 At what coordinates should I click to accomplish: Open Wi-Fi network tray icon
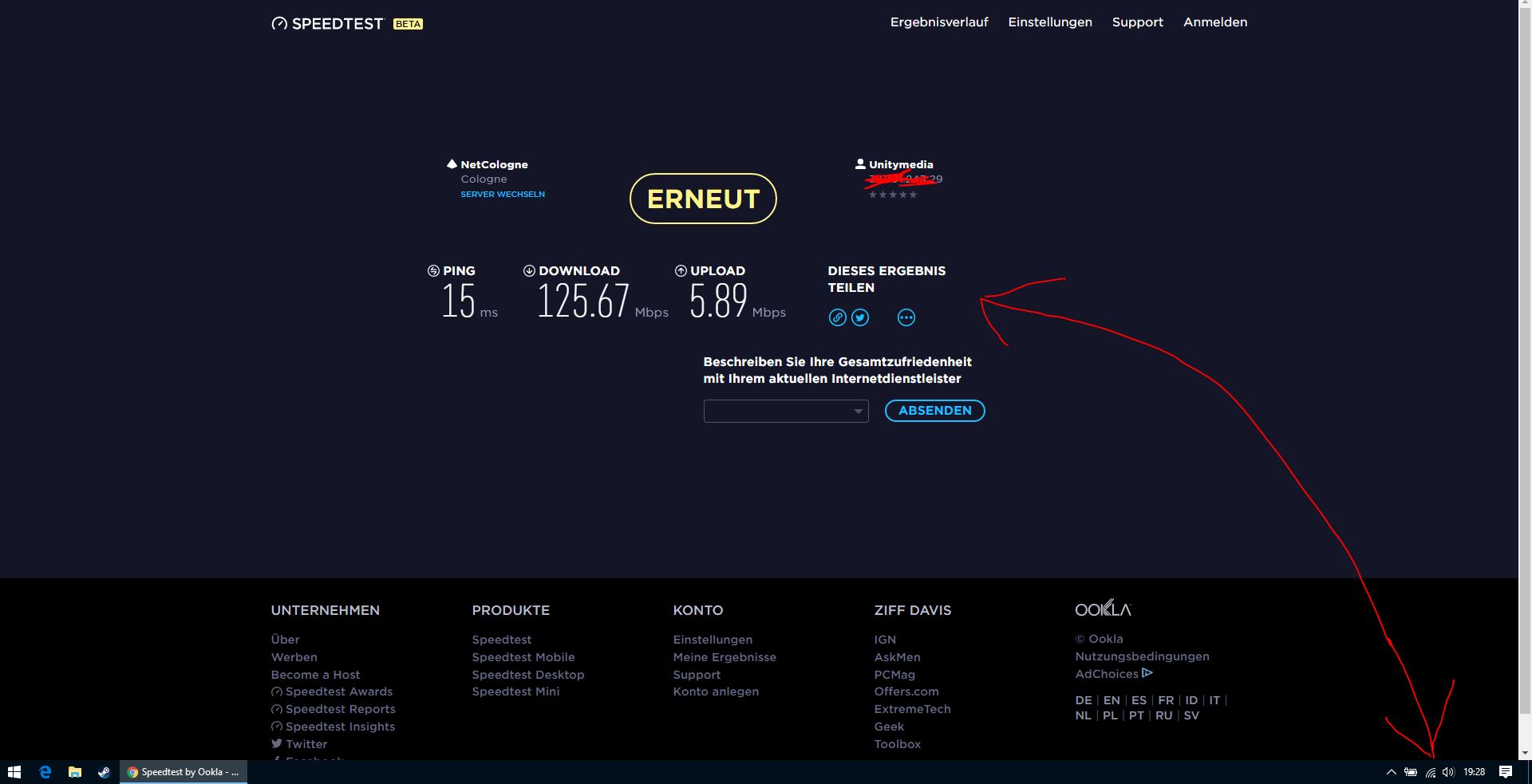click(x=1430, y=772)
